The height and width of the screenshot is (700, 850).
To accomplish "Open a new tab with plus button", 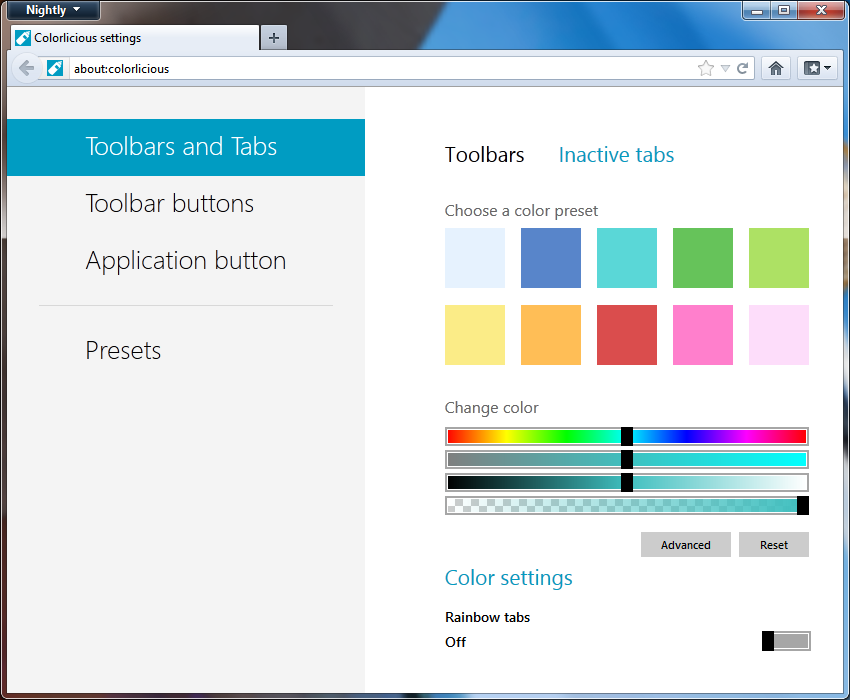I will coord(273,38).
